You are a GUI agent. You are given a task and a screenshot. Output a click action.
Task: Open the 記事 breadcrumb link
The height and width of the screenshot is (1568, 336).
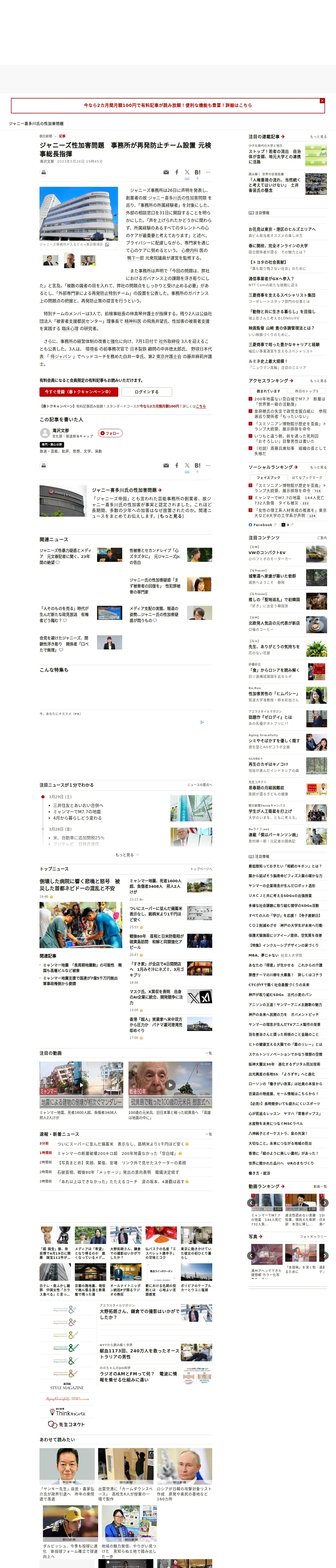click(x=62, y=136)
